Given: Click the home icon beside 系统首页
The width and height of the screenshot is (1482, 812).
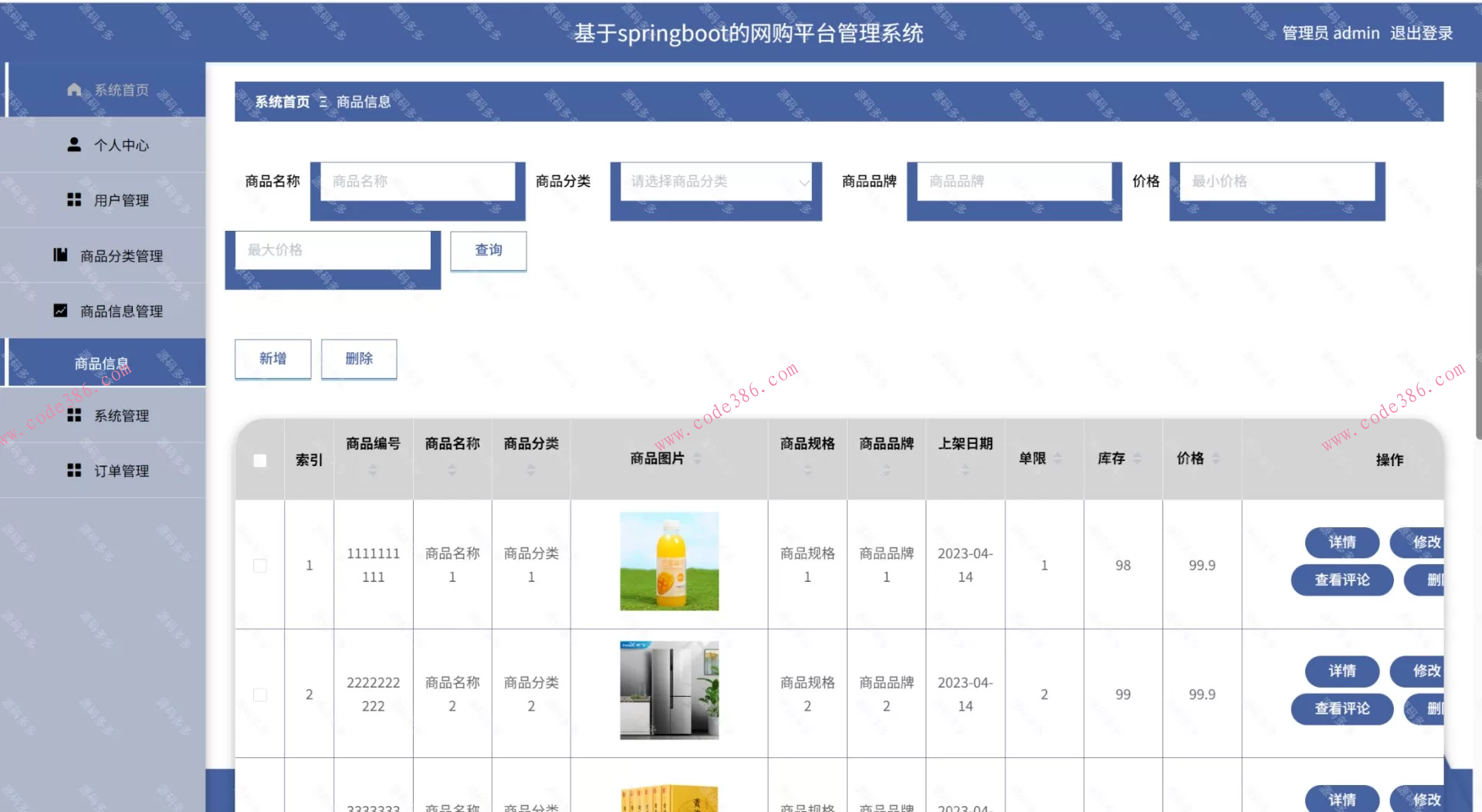Looking at the screenshot, I should (74, 90).
